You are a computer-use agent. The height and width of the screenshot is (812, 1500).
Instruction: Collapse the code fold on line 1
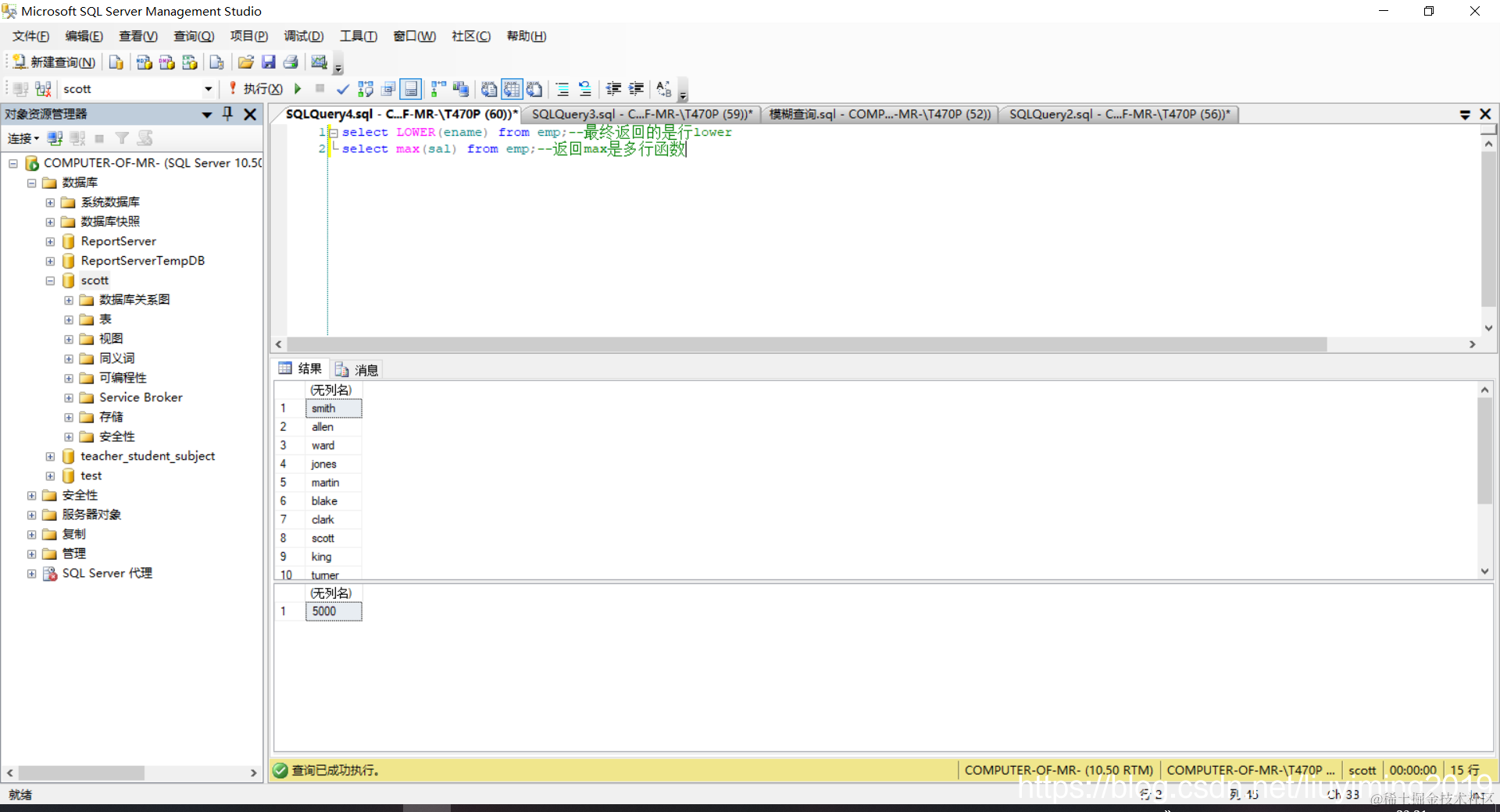[x=334, y=133]
